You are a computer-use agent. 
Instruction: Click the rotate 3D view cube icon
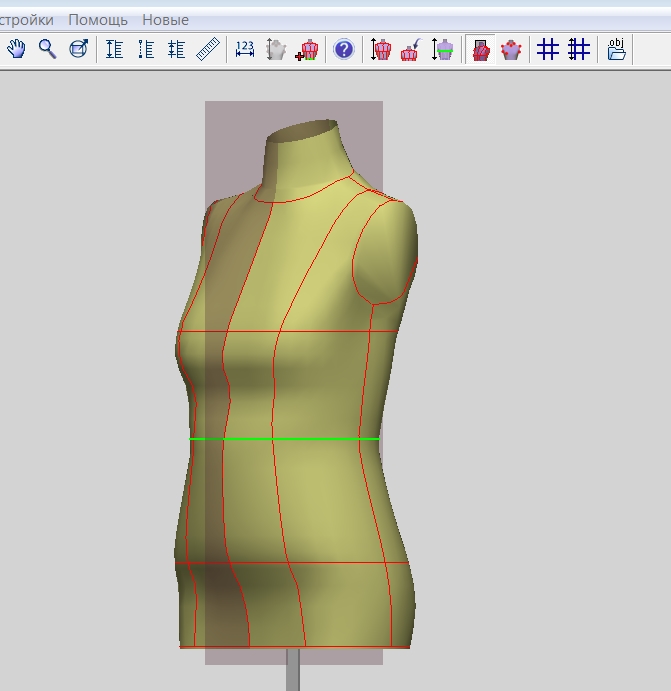tap(79, 49)
